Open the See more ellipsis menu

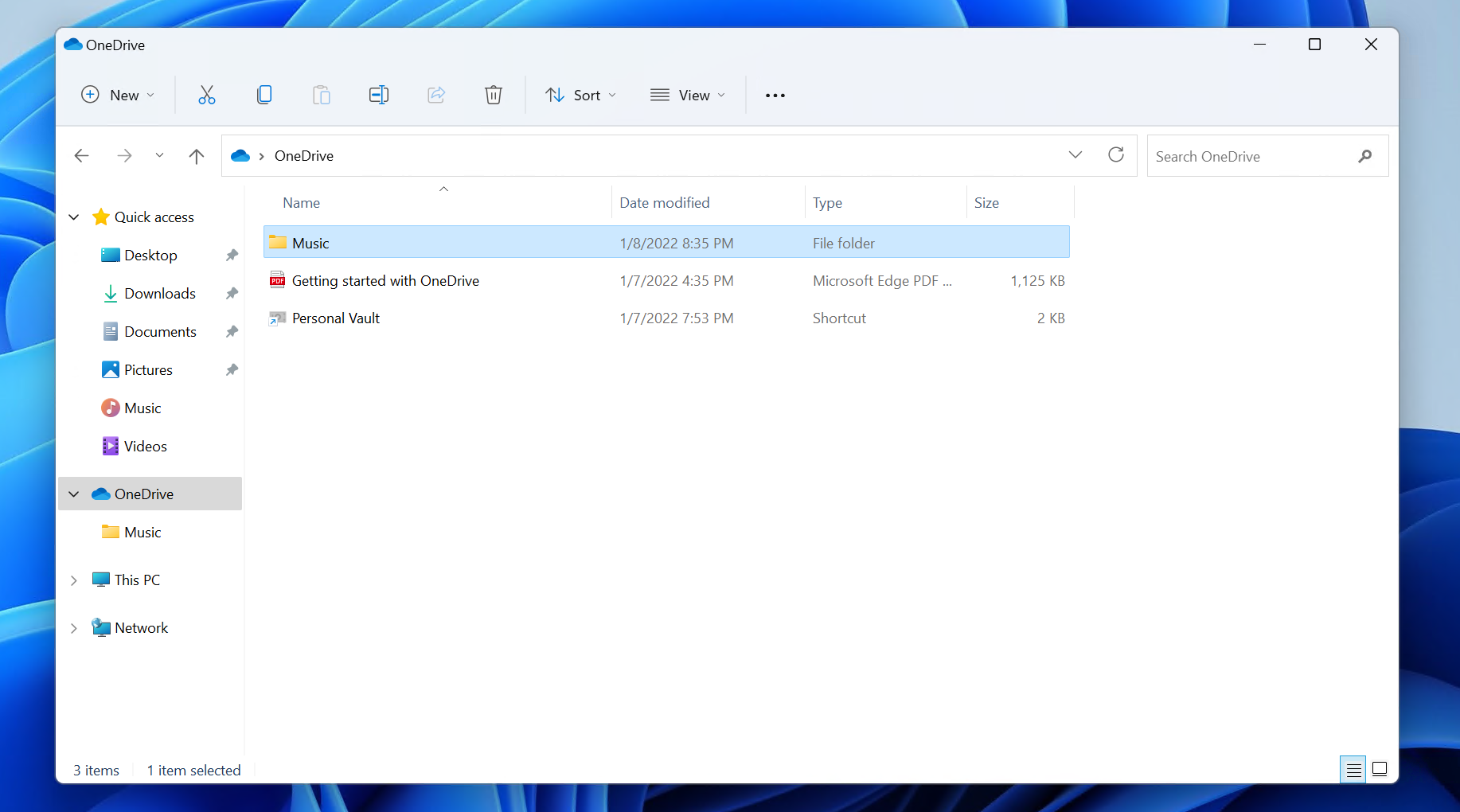pos(775,96)
